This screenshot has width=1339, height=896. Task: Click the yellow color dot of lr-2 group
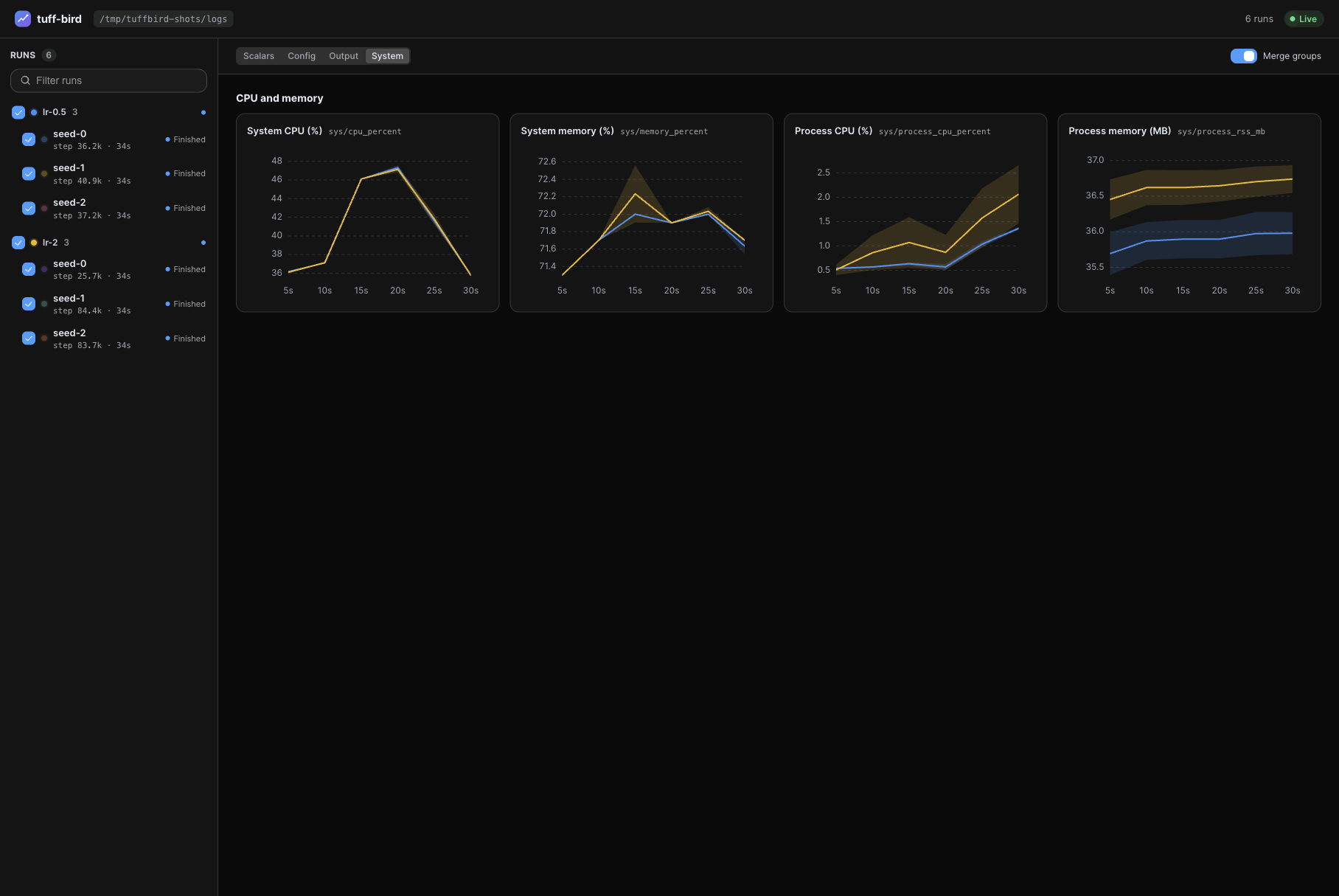tap(34, 243)
